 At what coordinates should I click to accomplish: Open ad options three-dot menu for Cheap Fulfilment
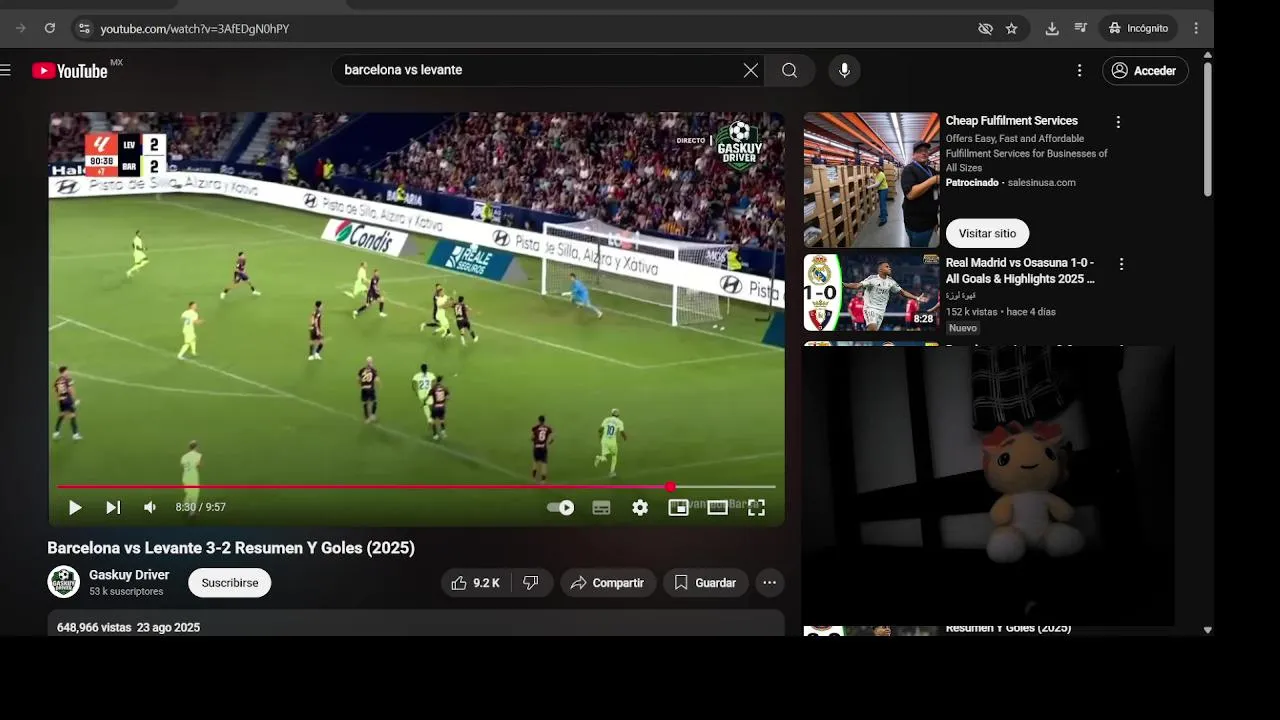(x=1118, y=122)
